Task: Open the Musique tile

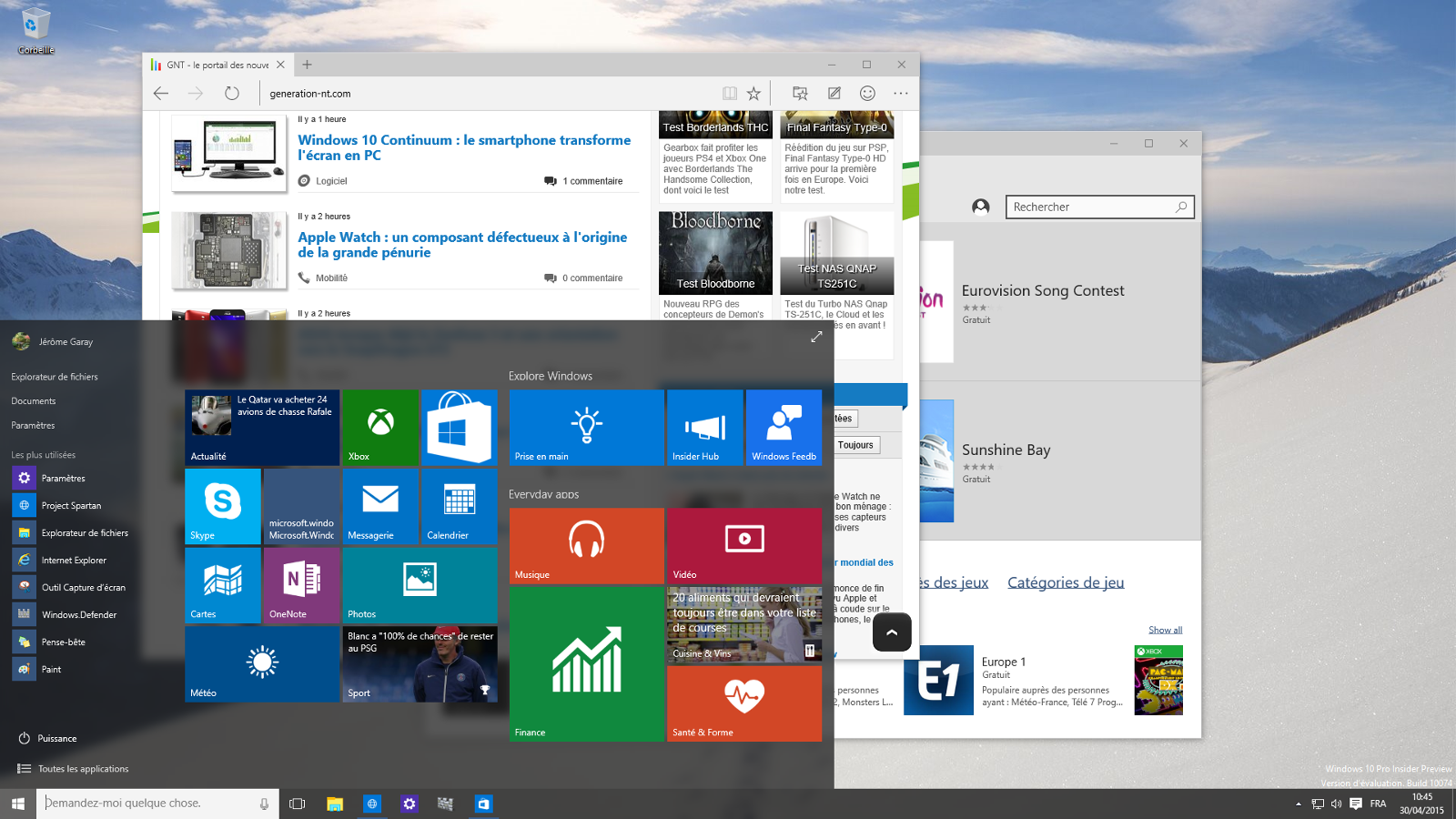Action: (586, 546)
